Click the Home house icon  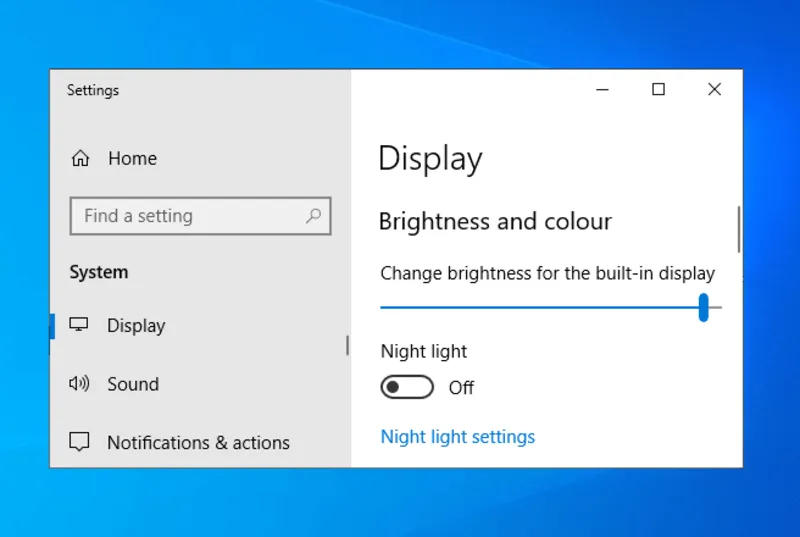point(80,158)
